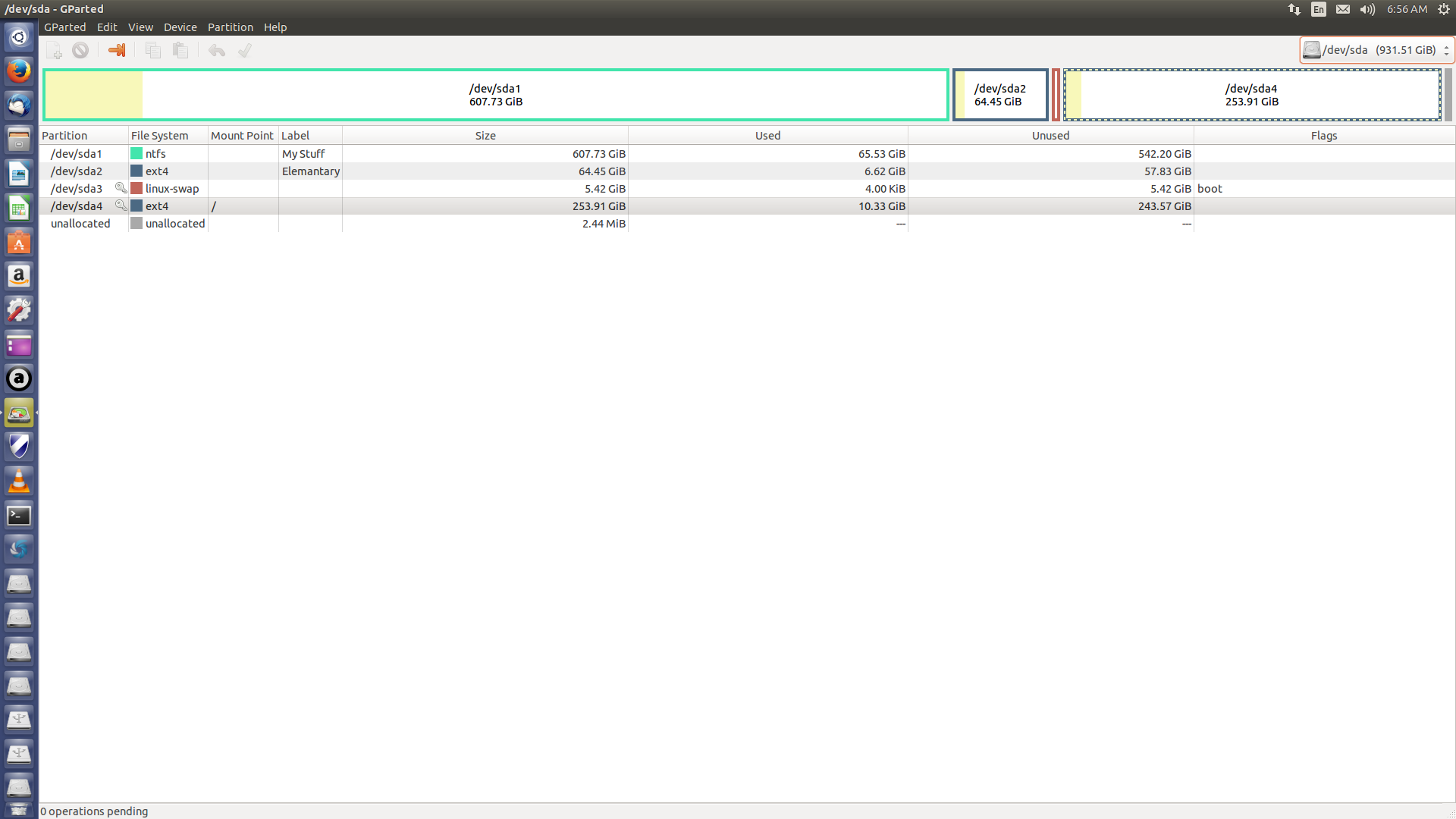Image resolution: width=1456 pixels, height=819 pixels.
Task: Click the Unused column header
Action: coord(1050,136)
